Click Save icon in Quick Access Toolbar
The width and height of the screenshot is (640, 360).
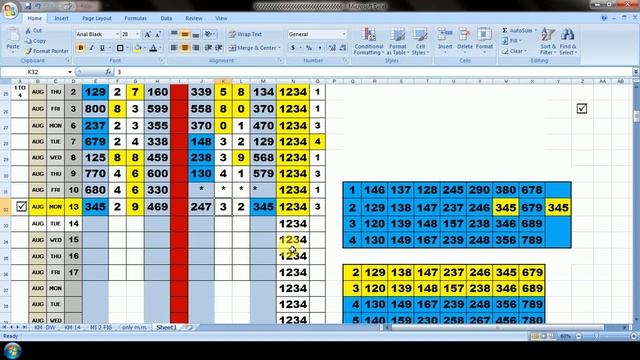point(27,6)
